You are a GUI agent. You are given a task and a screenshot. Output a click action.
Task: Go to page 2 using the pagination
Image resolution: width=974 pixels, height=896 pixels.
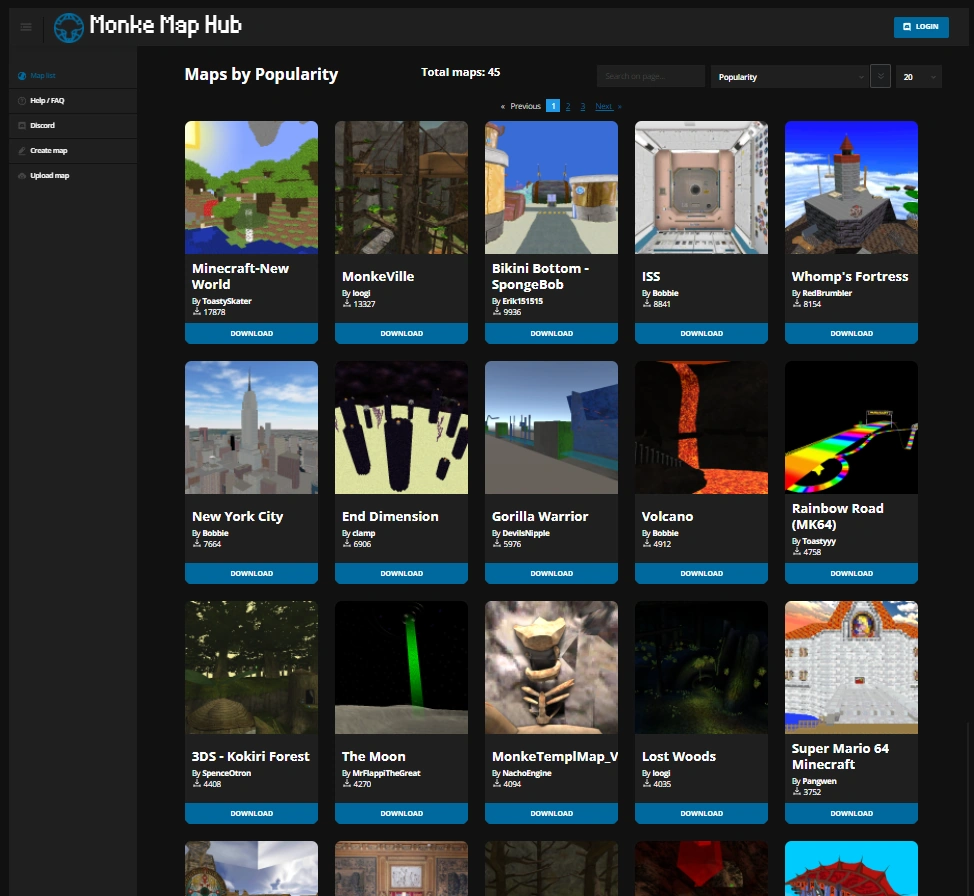coord(567,105)
